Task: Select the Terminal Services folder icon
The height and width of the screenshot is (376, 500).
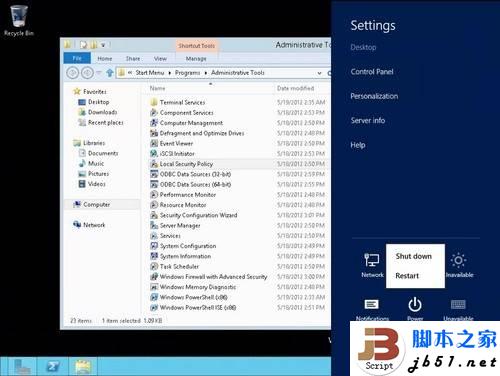Action: (x=154, y=102)
